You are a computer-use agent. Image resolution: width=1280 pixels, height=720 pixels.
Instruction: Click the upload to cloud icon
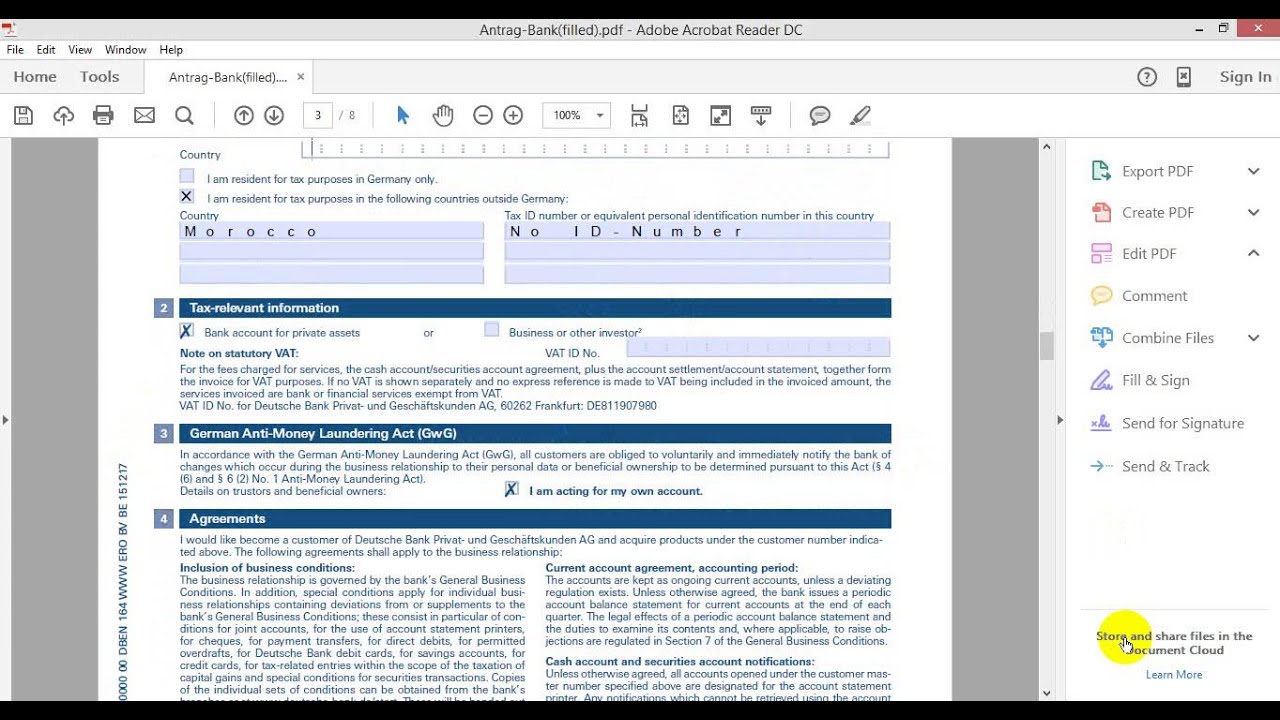[x=64, y=116]
